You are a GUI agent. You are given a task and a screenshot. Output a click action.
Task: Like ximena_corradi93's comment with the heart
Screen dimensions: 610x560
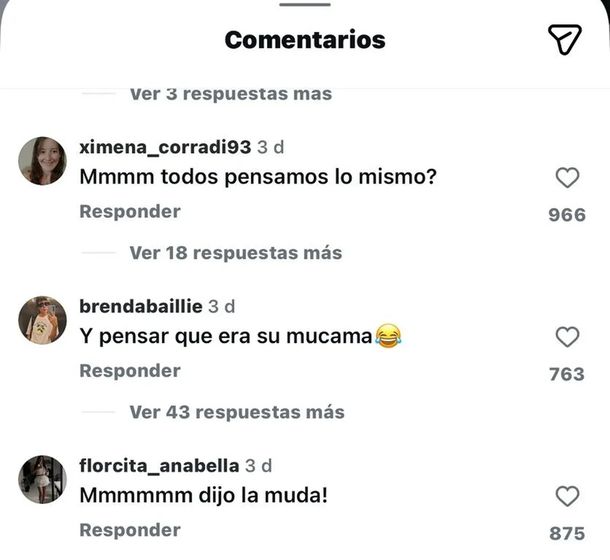(567, 178)
